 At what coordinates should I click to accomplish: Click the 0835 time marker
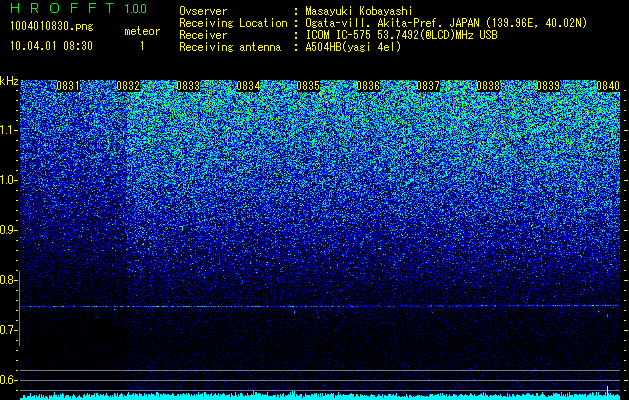tap(308, 86)
